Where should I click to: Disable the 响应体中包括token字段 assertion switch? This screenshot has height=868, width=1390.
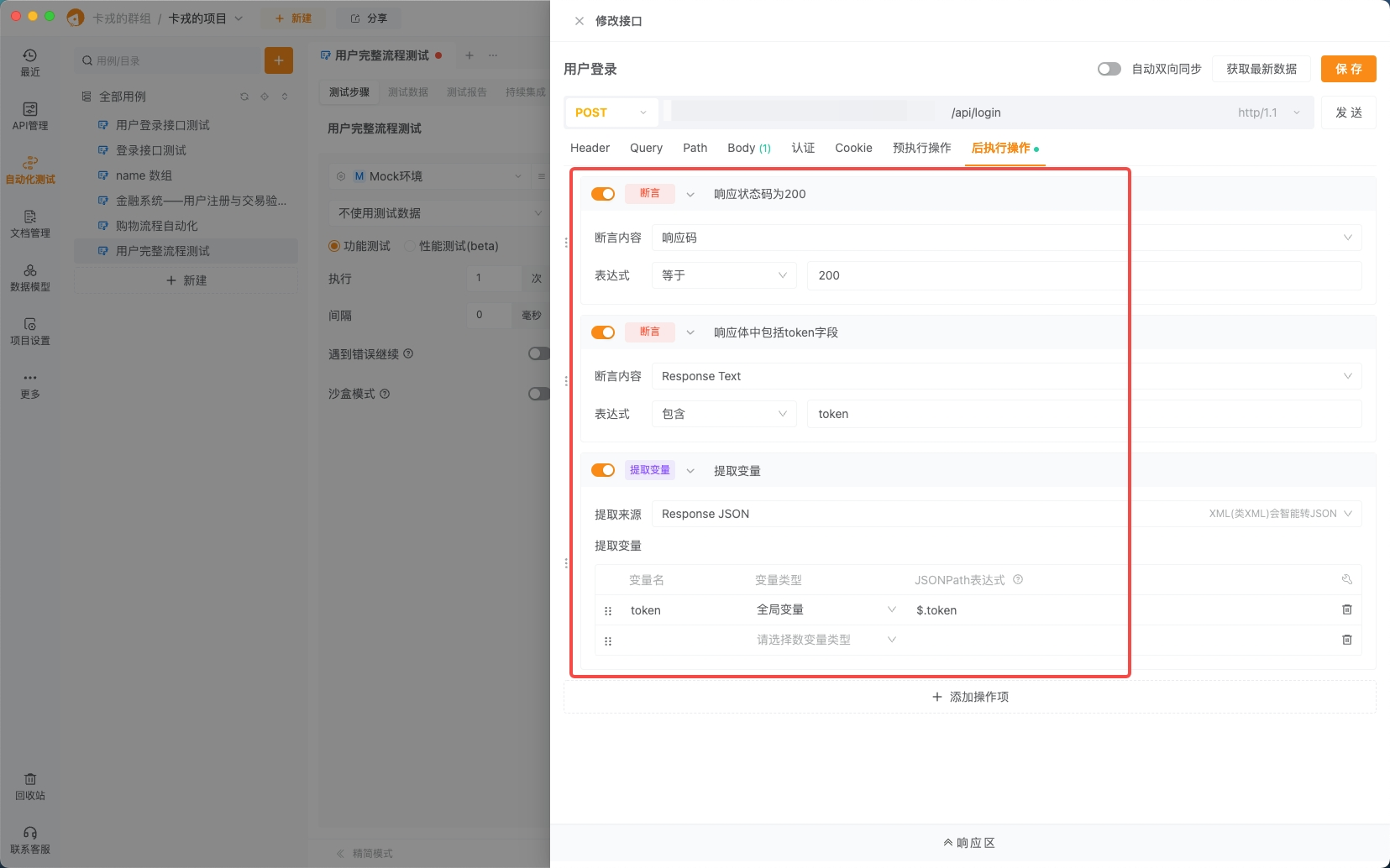click(603, 332)
